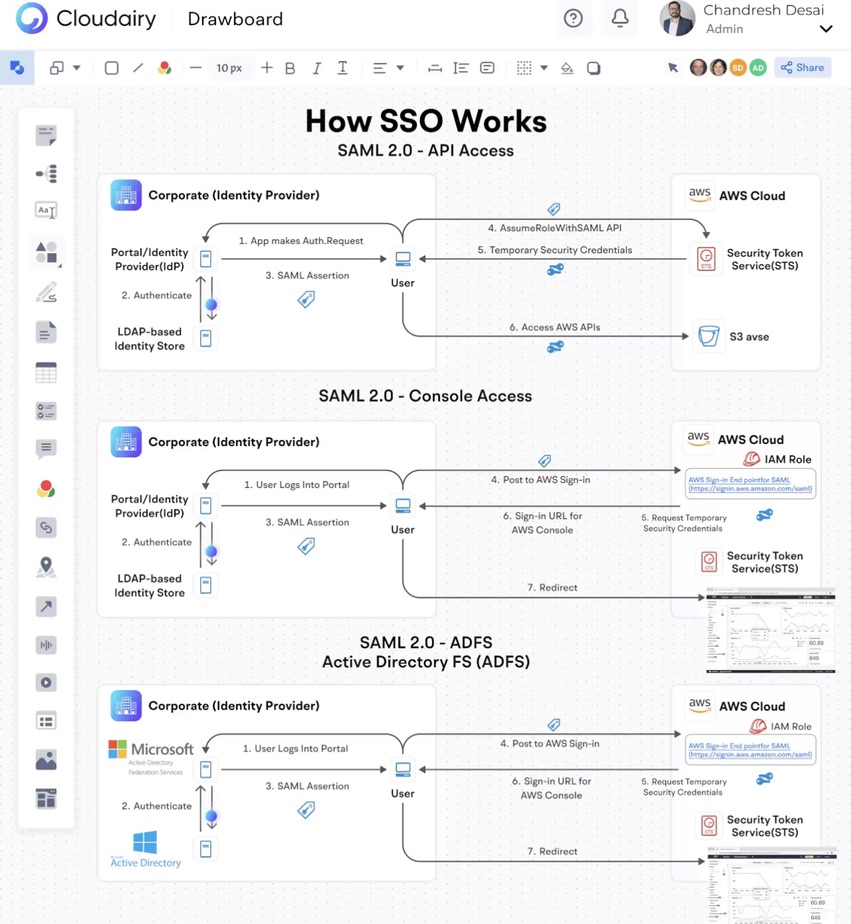
Task: Click the AD collaborator avatar
Action: coord(758,68)
